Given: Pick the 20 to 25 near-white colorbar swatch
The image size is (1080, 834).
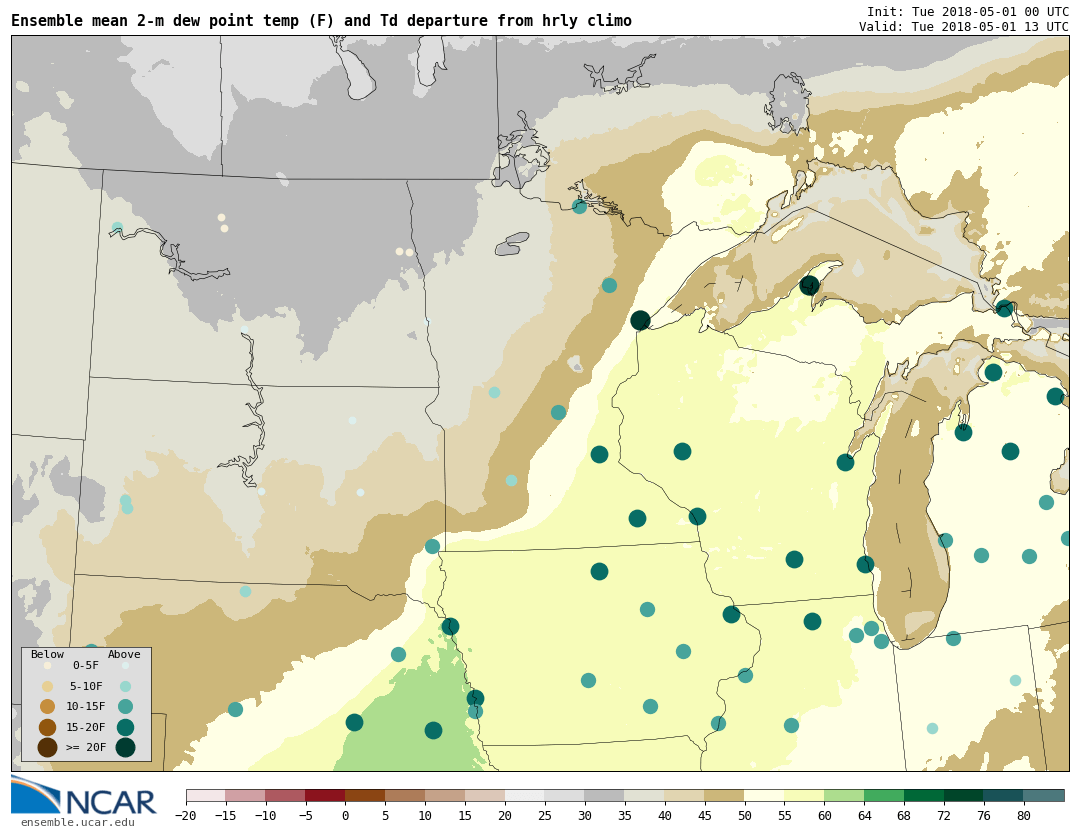Looking at the screenshot, I should click(x=525, y=795).
